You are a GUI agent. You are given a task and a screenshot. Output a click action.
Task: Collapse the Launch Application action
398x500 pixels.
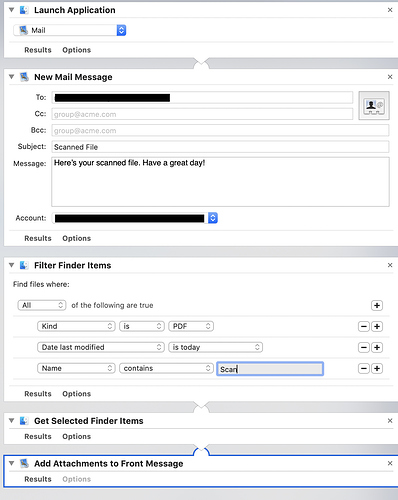[x=12, y=10]
